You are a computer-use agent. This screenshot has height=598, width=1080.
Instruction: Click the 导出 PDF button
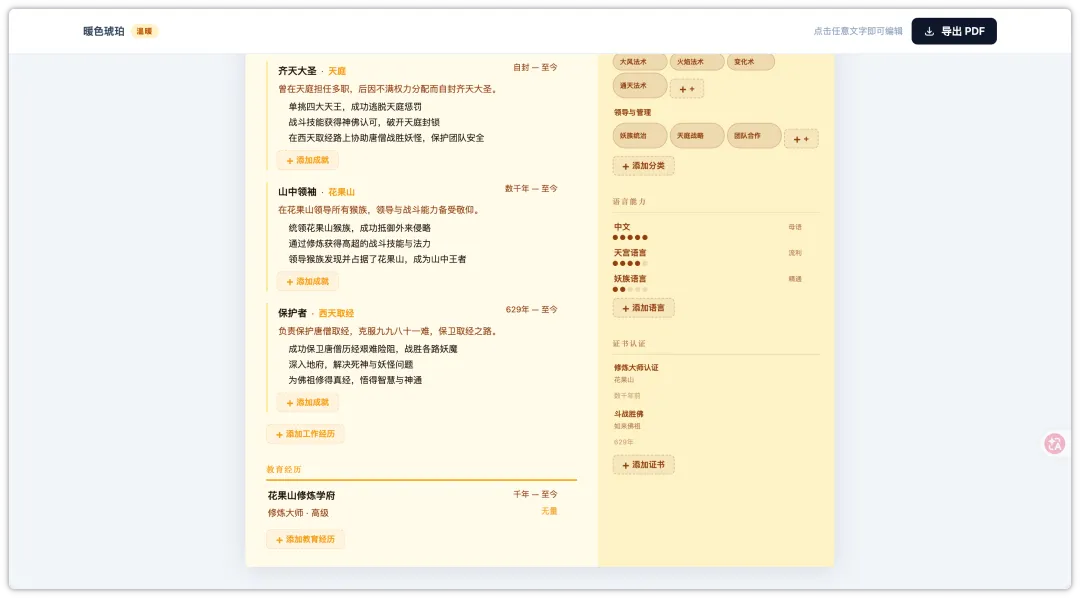click(953, 31)
